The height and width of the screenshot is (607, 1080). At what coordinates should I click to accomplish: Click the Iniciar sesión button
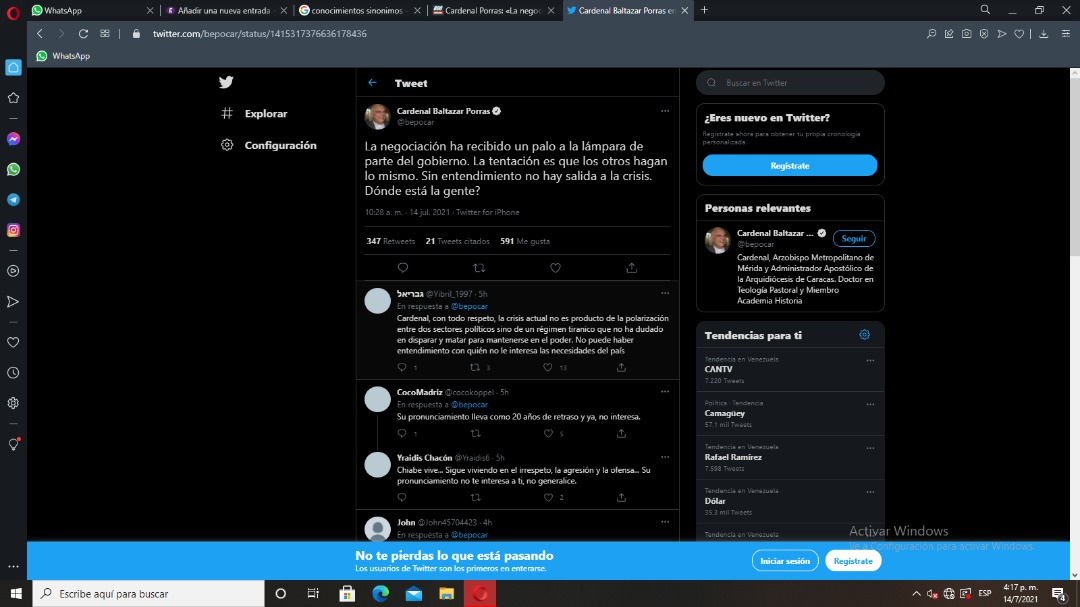[x=785, y=561]
